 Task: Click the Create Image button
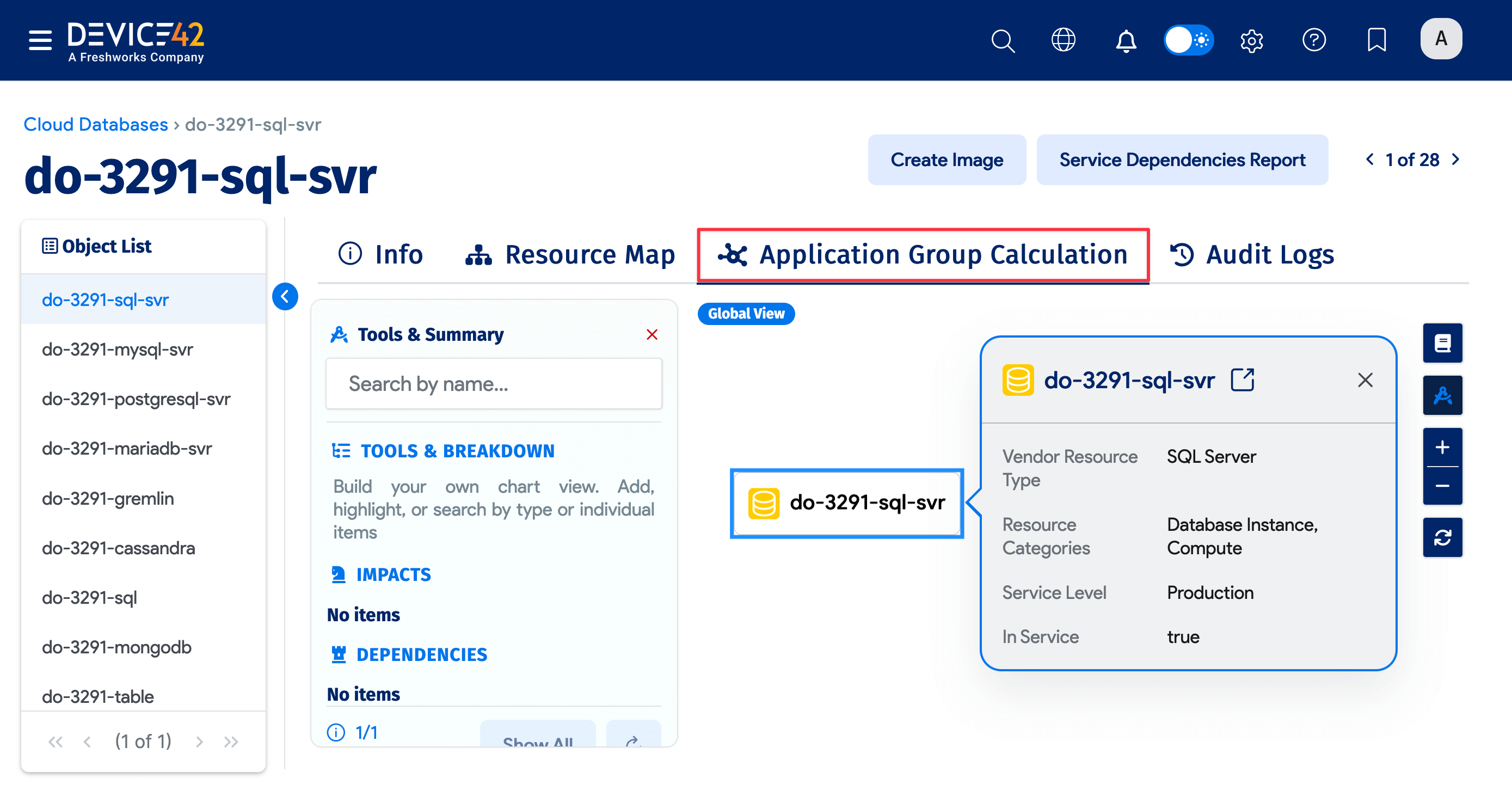pyautogui.click(x=946, y=159)
